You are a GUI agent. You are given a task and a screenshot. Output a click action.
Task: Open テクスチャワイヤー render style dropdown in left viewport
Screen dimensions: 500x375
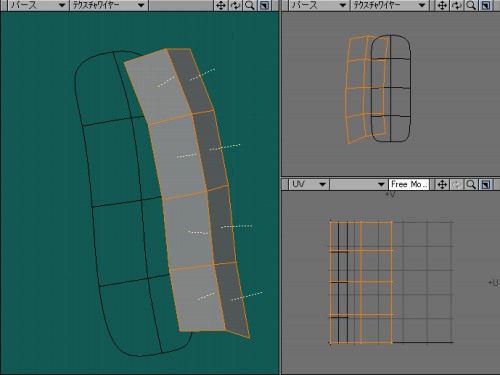coord(108,5)
